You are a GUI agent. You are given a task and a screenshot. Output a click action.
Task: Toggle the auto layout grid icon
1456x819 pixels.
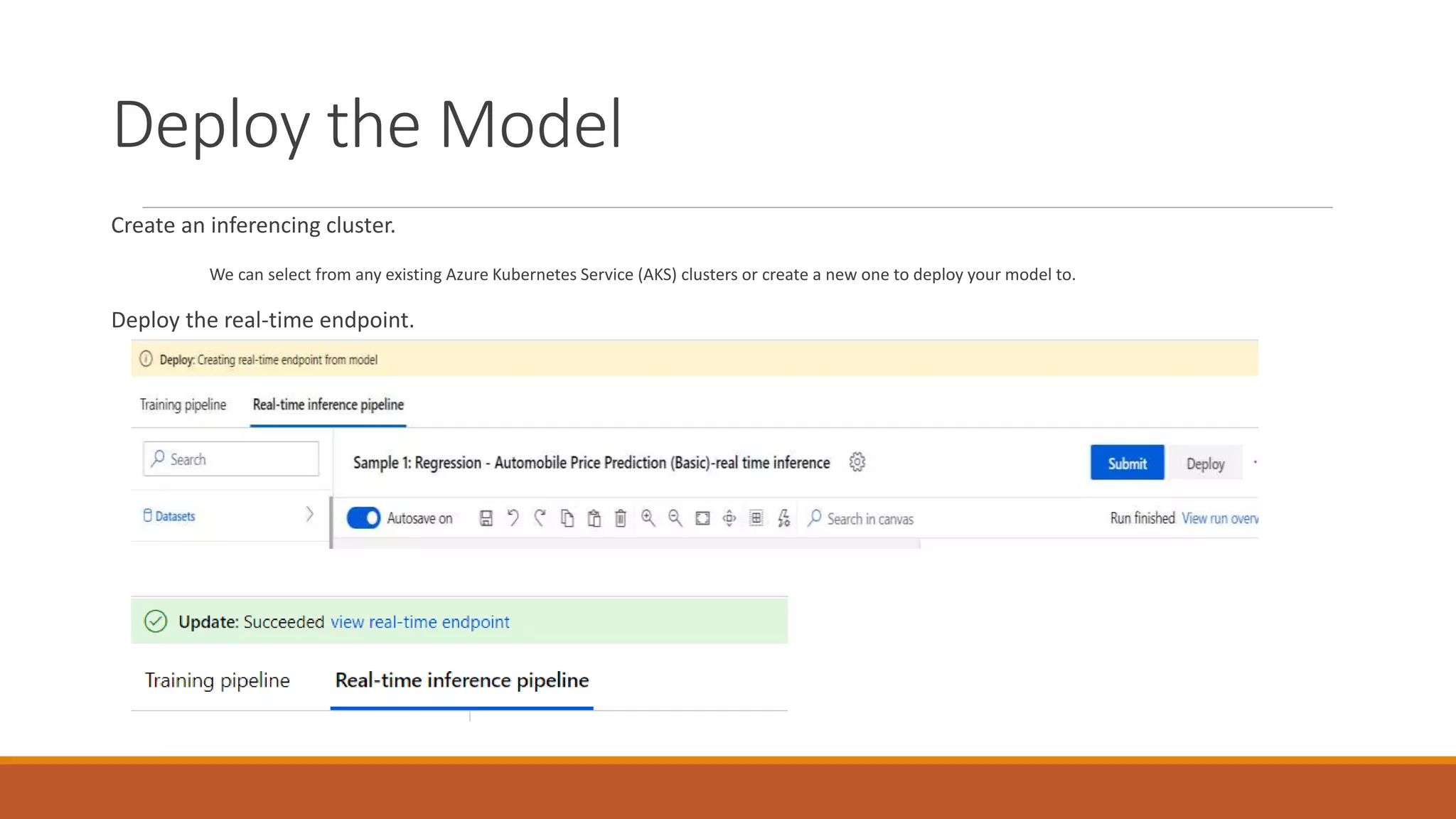pos(756,518)
